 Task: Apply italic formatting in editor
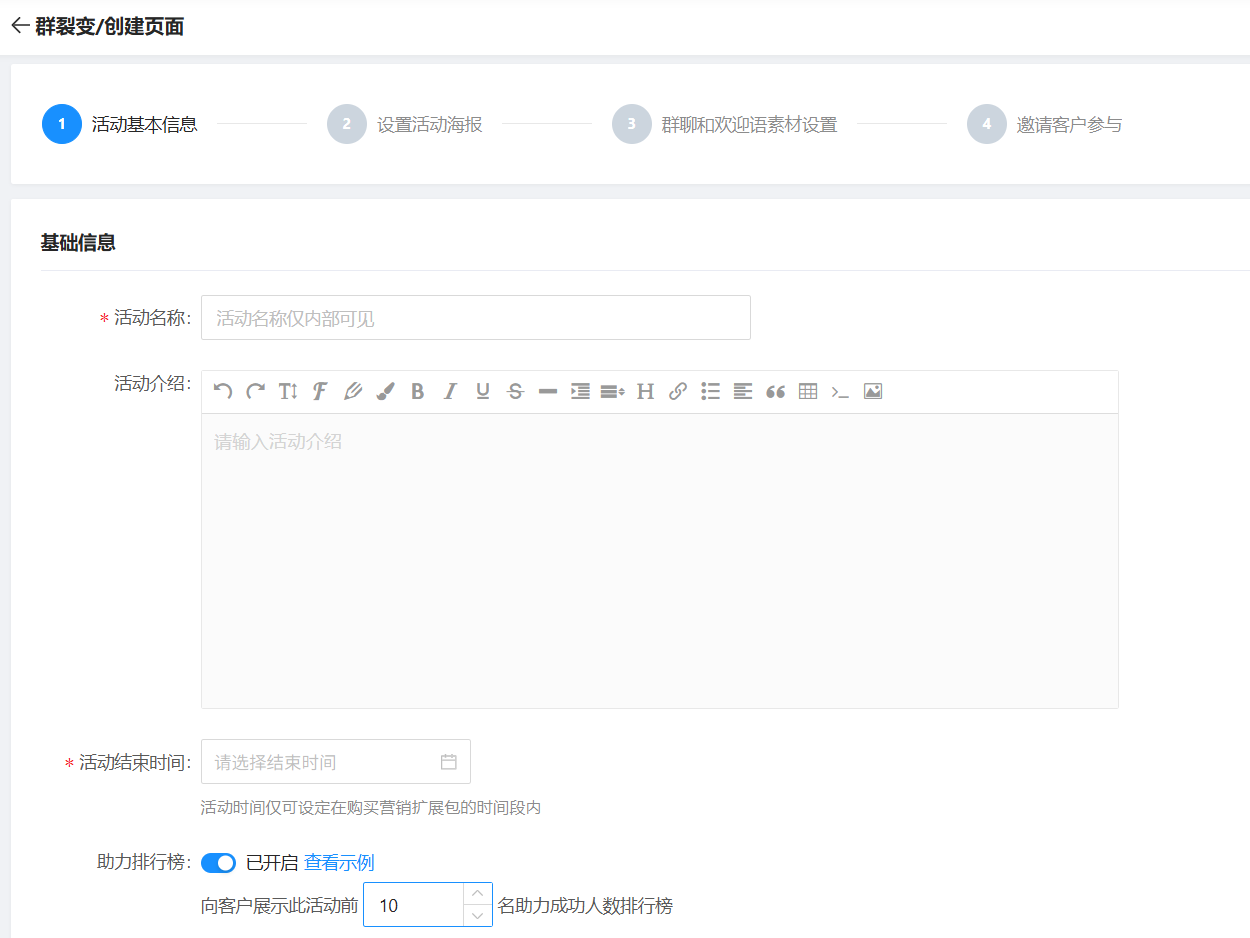point(450,392)
